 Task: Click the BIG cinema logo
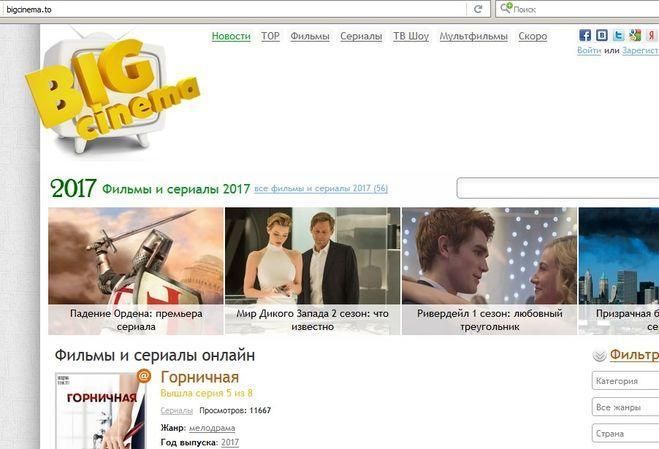(110, 95)
